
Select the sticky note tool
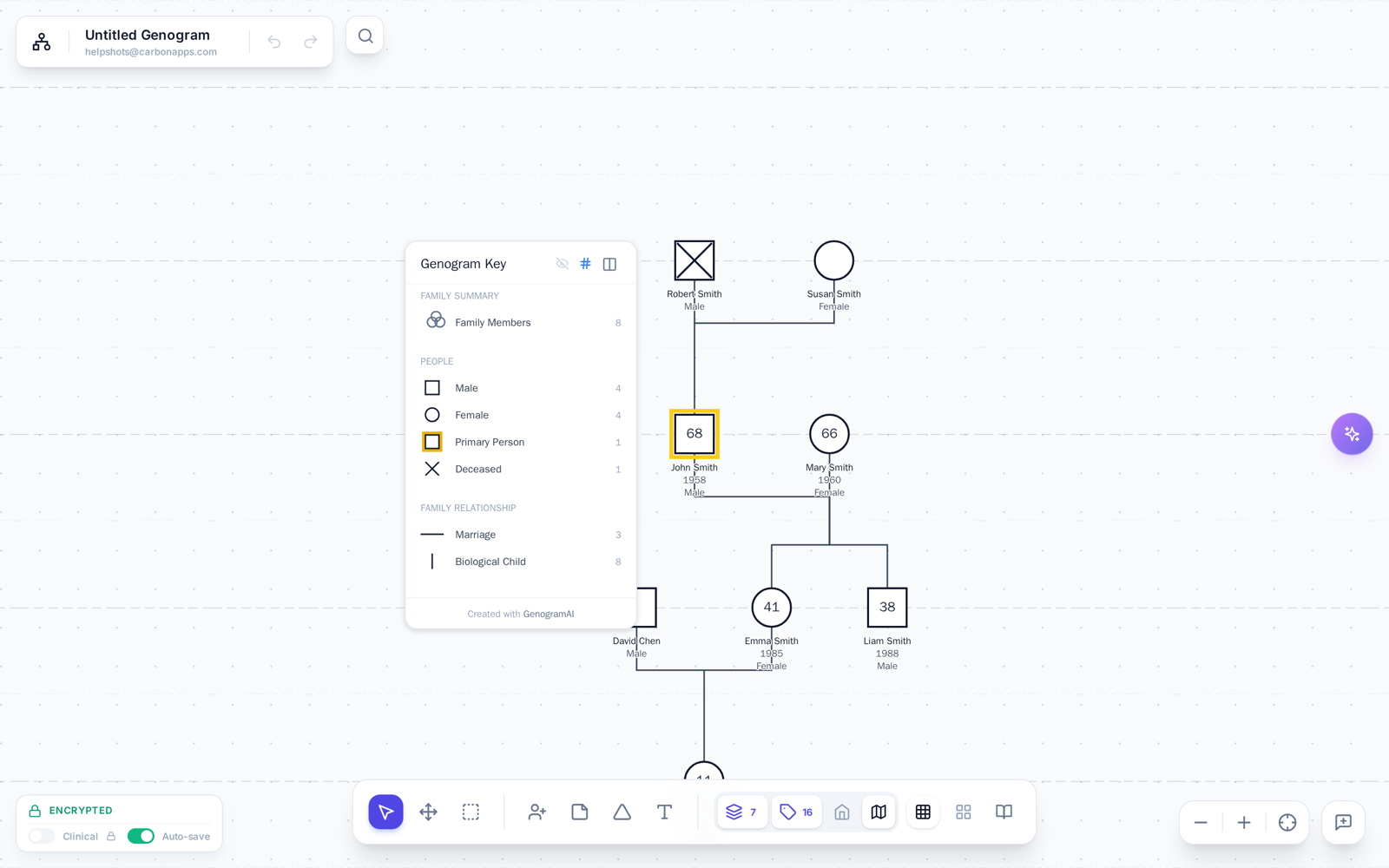(580, 812)
